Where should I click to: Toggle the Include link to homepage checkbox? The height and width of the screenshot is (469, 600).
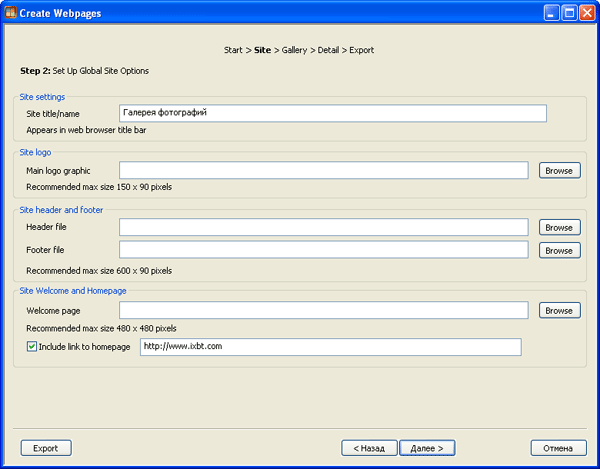pyautogui.click(x=31, y=347)
